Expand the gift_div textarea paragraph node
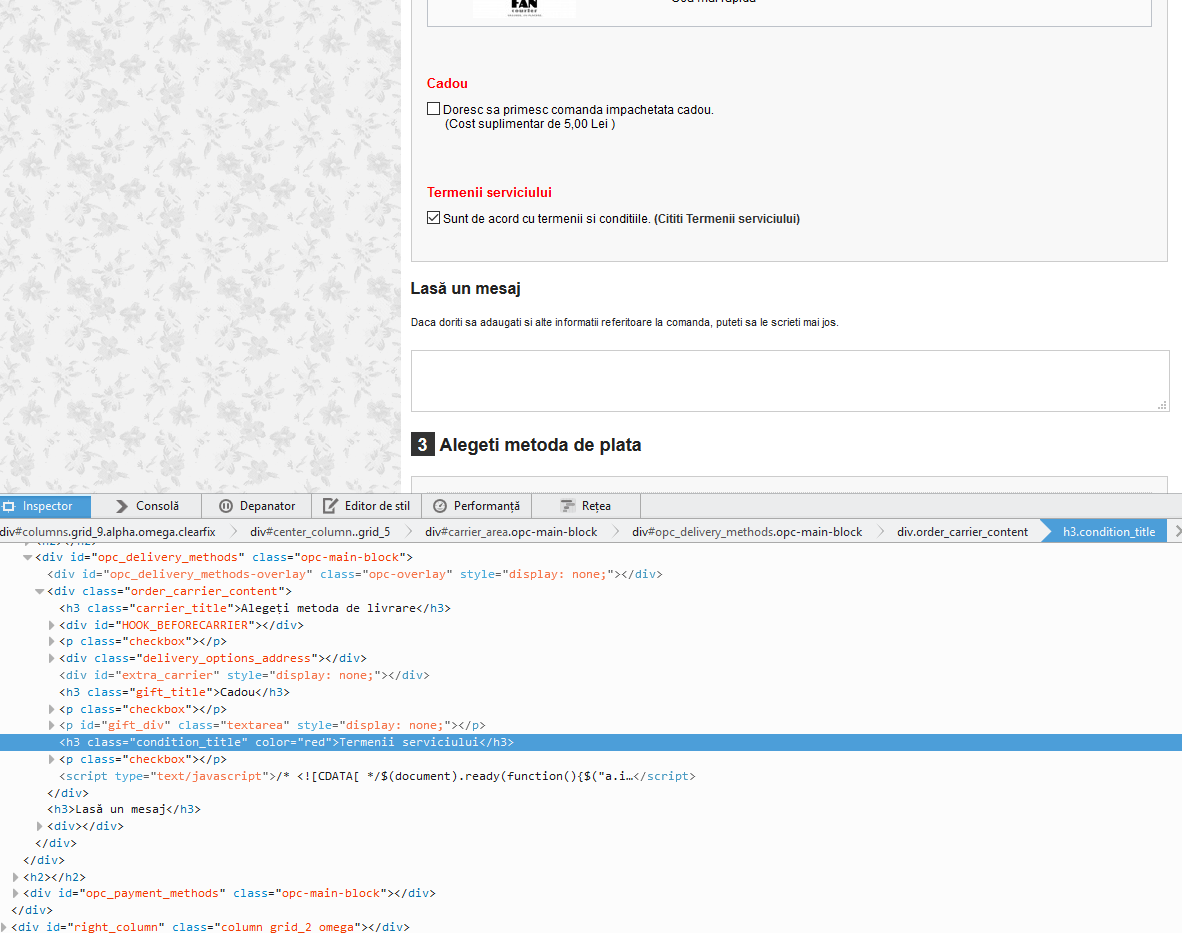Screen dimensions: 1182x933 51,726
